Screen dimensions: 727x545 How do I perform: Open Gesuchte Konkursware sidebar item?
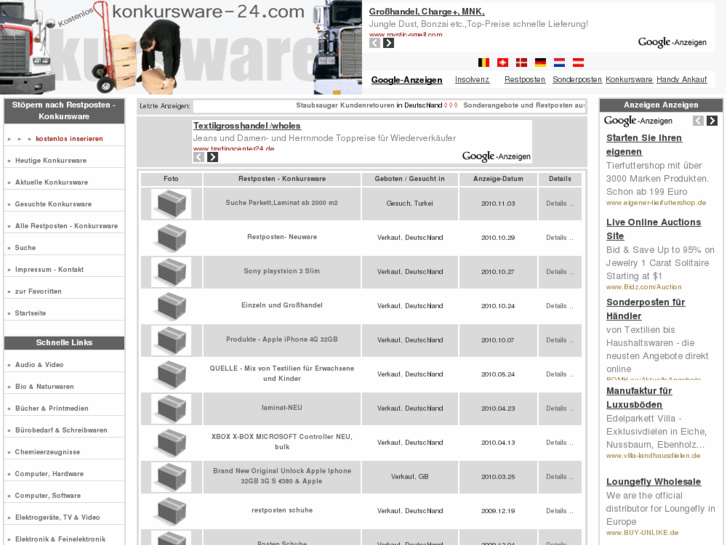(x=53, y=204)
